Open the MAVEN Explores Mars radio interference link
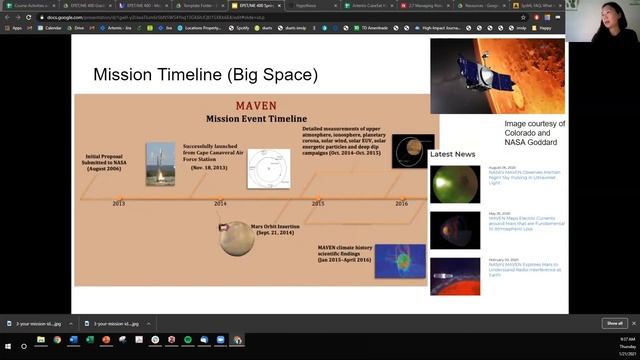Screen dimensions: 640x360 (x=525, y=270)
